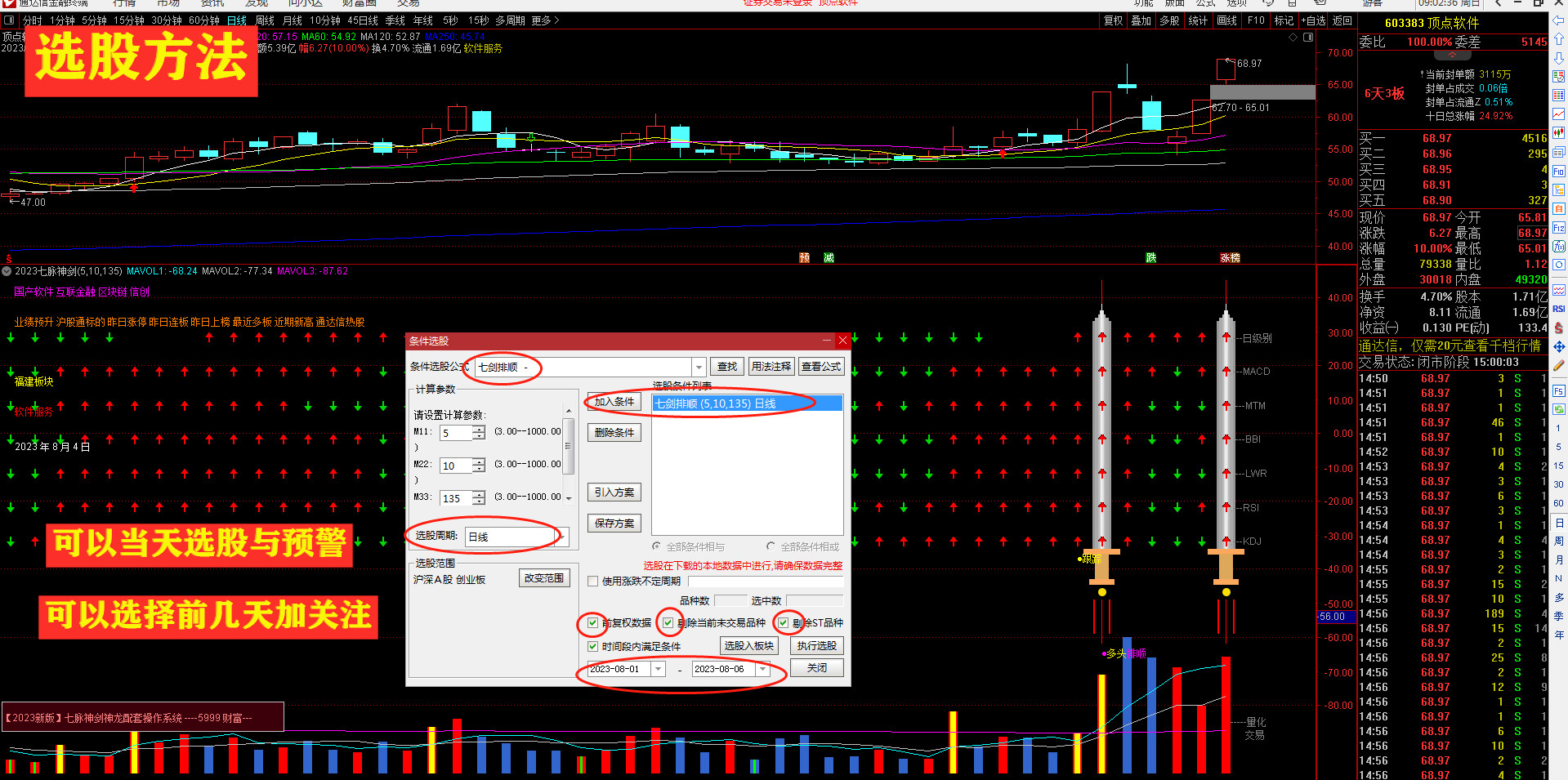
Task: Click the orange document icon in sidebar
Action: [x=1558, y=209]
